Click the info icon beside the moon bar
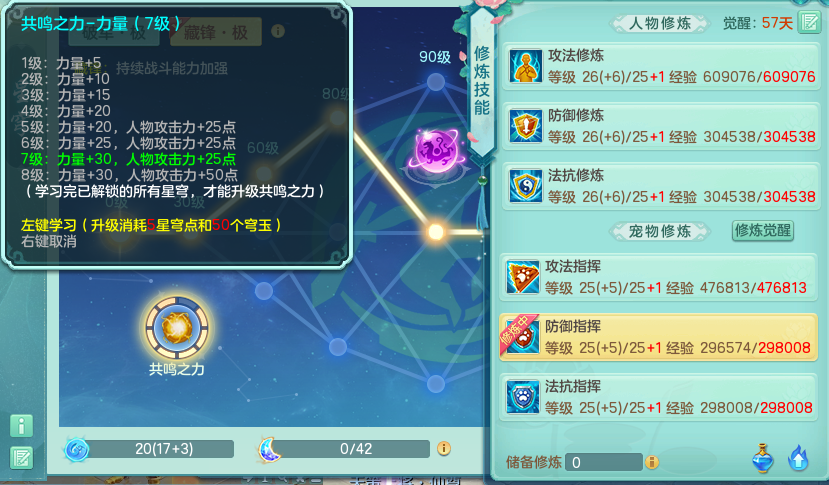The height and width of the screenshot is (485, 829). coord(444,449)
